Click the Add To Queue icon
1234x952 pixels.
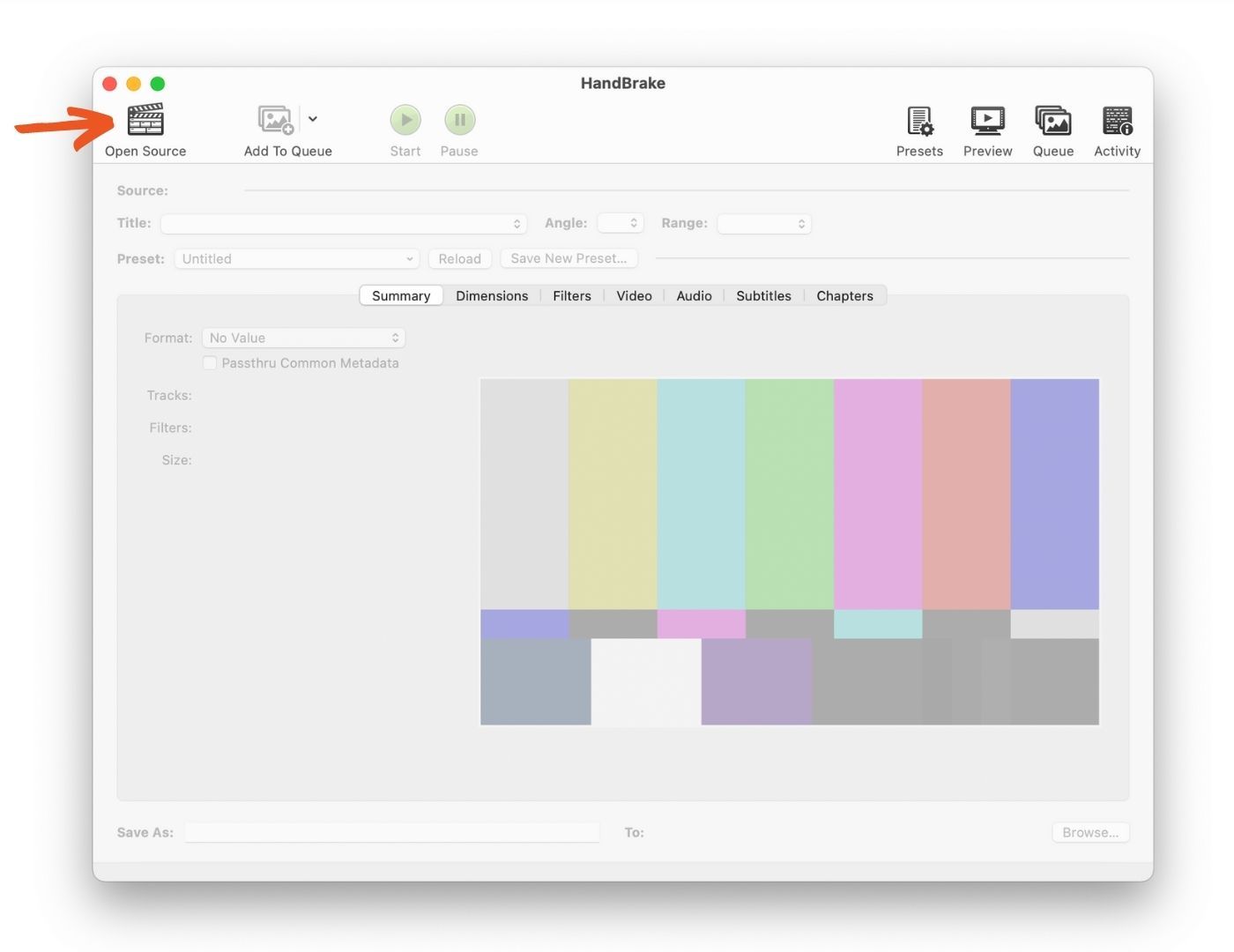click(275, 120)
